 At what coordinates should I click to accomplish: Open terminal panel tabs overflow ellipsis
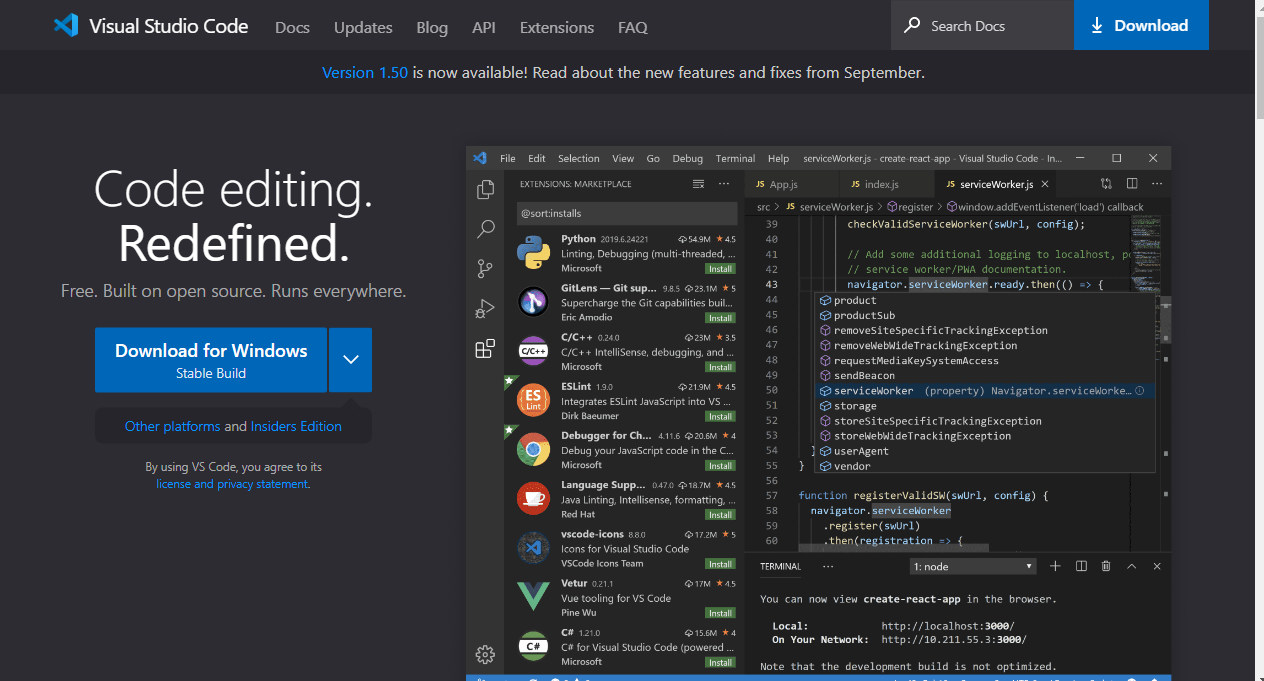tap(827, 566)
